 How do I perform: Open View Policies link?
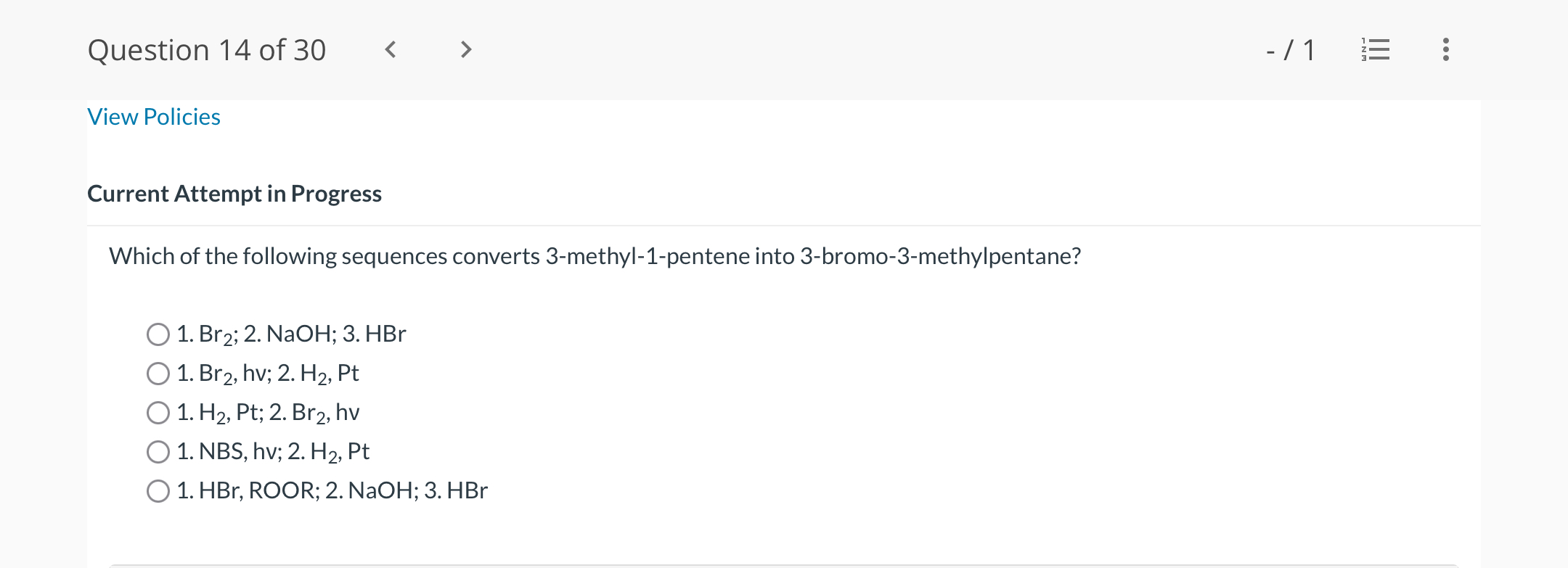[x=154, y=117]
